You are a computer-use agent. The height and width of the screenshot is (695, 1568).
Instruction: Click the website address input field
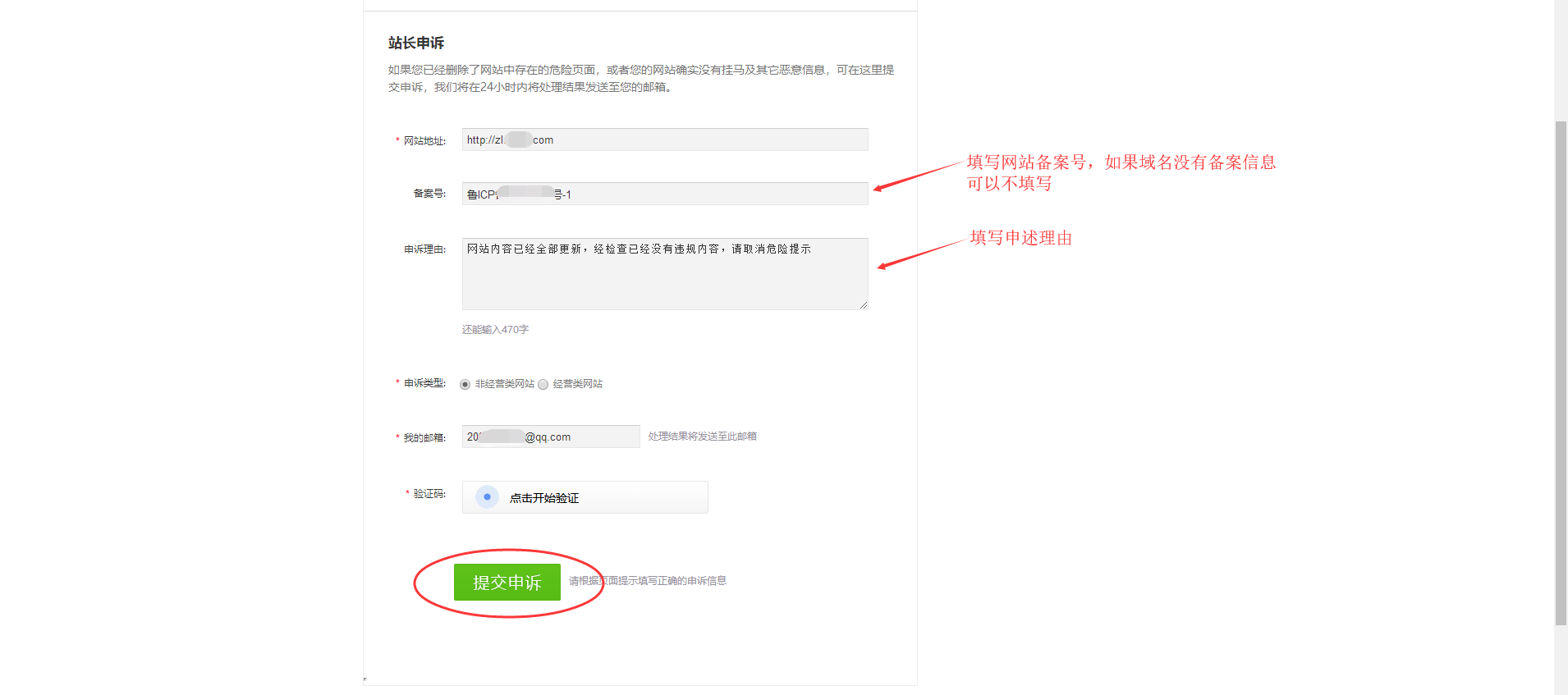(665, 139)
